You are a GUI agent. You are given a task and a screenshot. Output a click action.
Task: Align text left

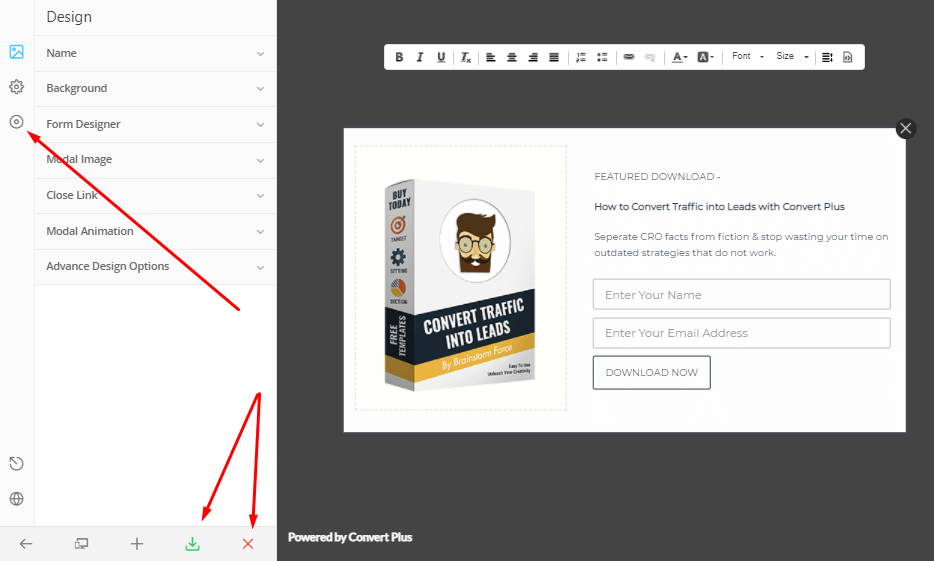pyautogui.click(x=491, y=57)
